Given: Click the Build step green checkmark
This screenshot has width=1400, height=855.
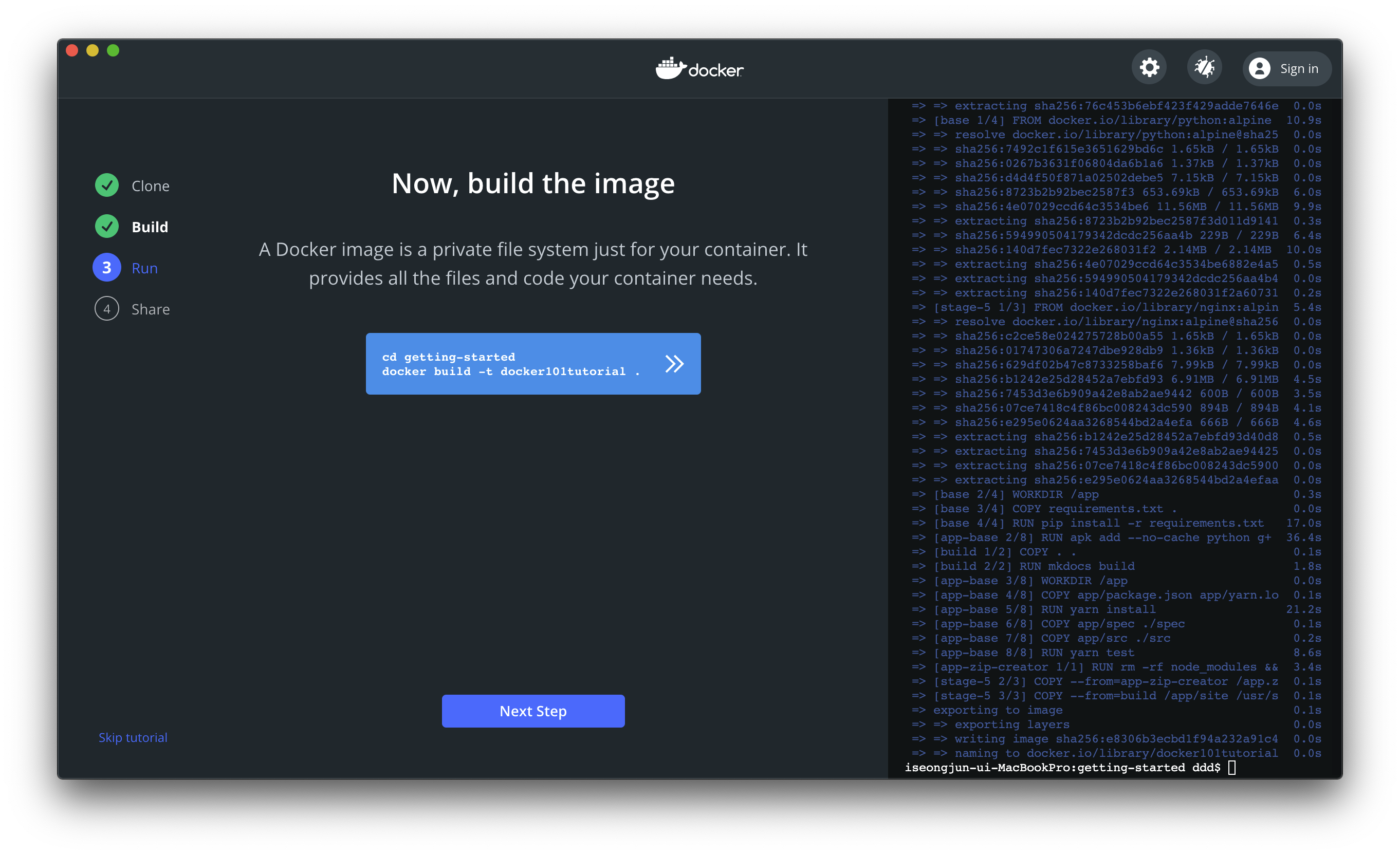Looking at the screenshot, I should [107, 227].
